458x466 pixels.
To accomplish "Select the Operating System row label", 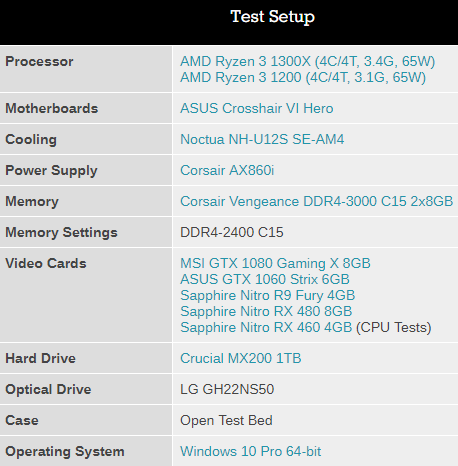I will point(65,452).
